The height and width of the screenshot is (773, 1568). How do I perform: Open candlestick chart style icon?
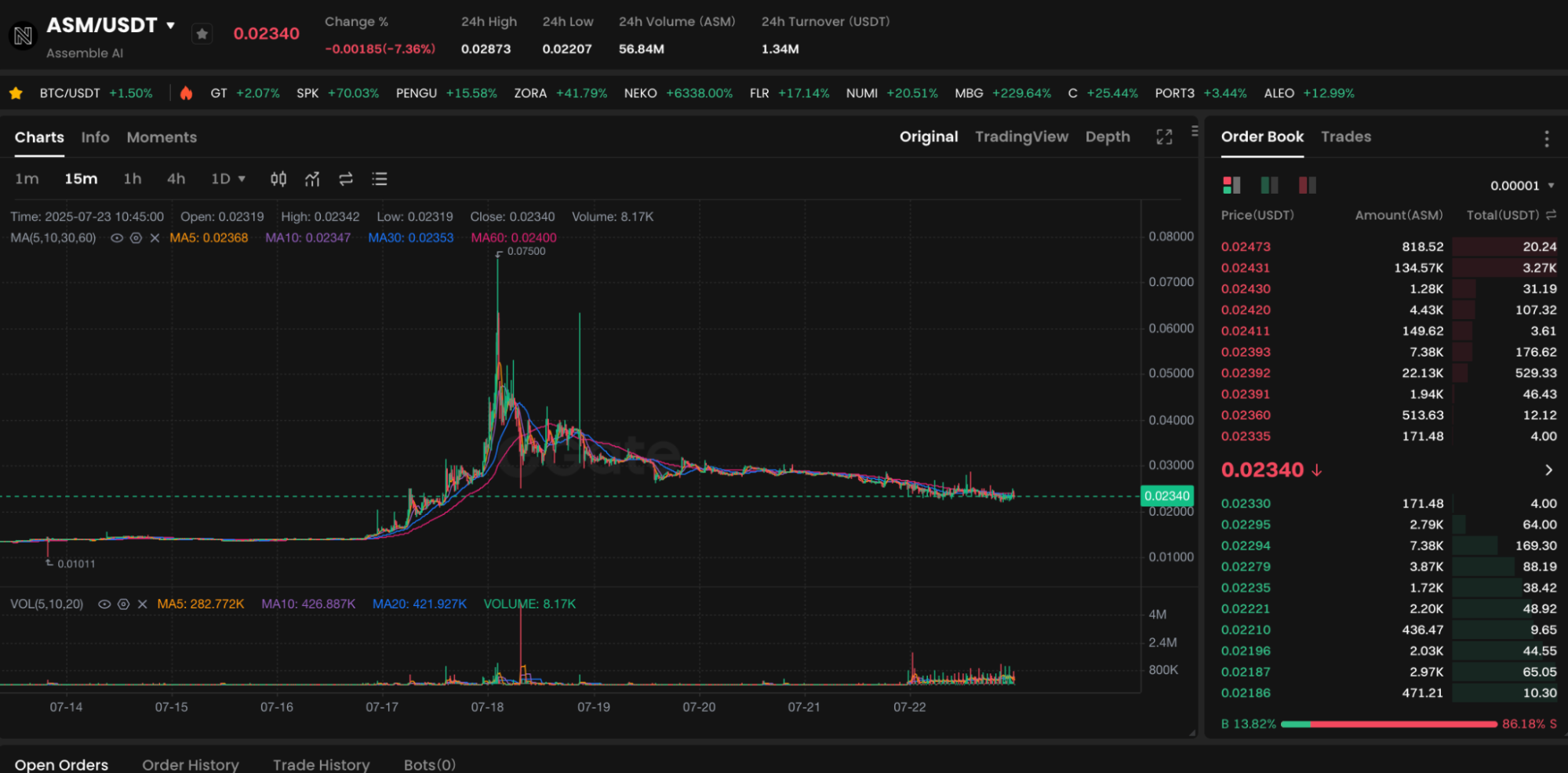pos(278,180)
